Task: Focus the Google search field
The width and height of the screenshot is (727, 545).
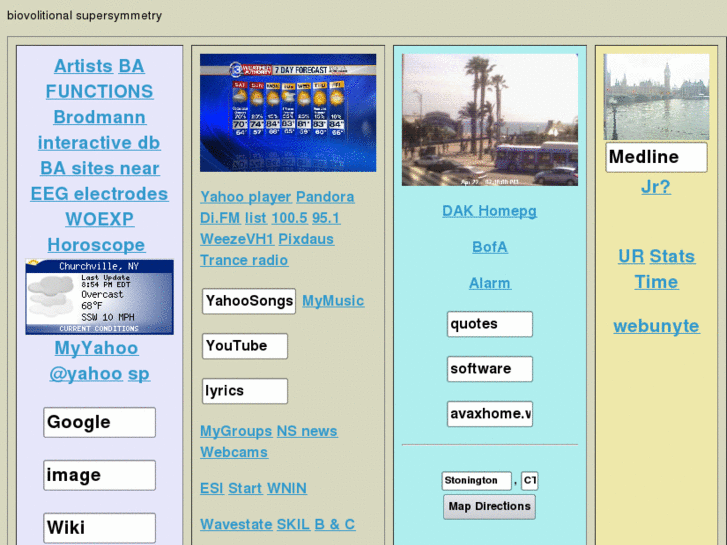Action: click(100, 422)
